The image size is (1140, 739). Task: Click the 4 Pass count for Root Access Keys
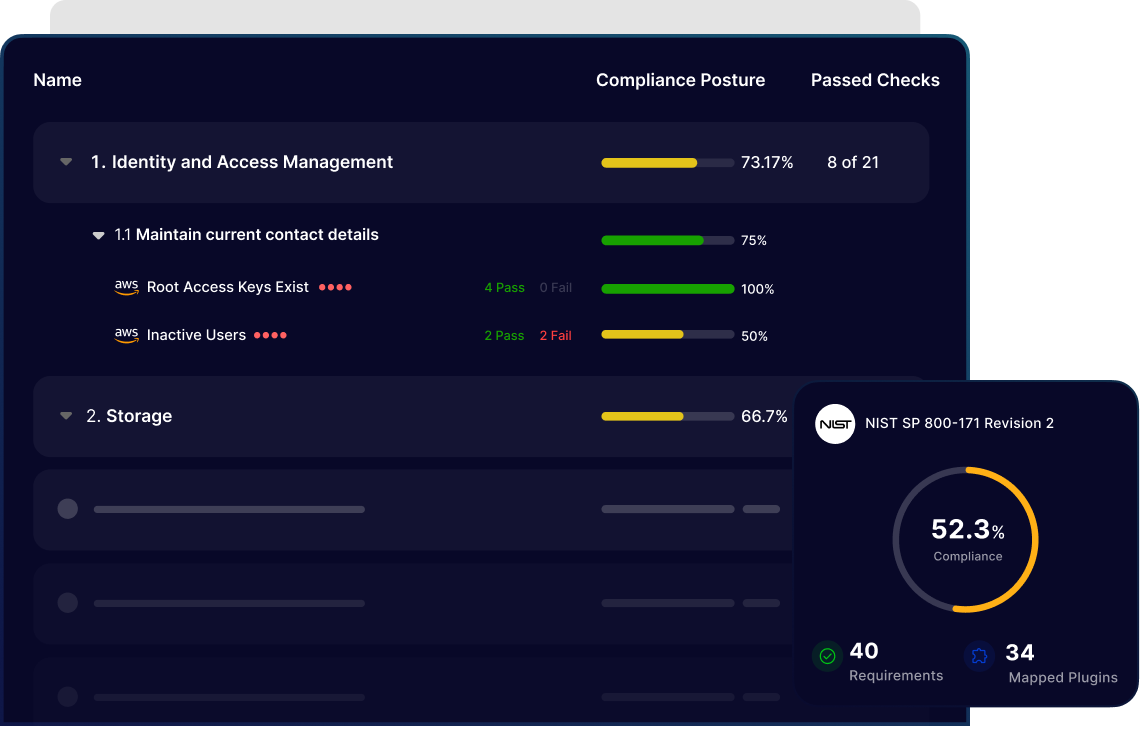click(x=504, y=288)
